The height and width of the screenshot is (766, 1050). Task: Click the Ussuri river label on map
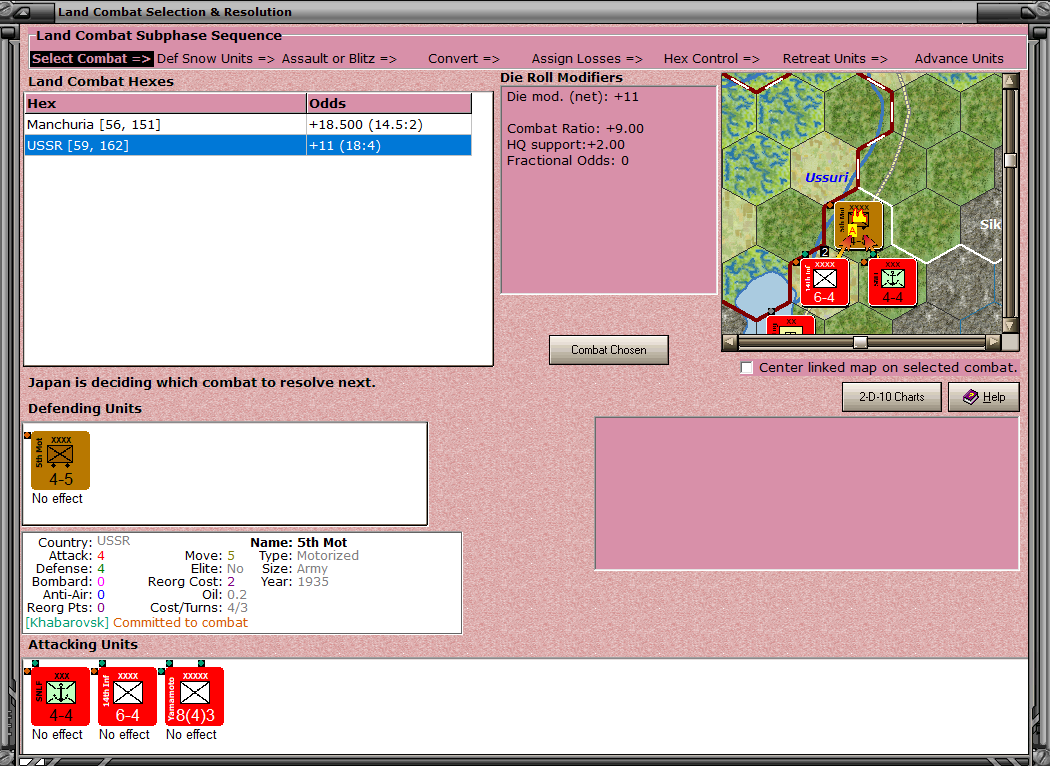826,177
